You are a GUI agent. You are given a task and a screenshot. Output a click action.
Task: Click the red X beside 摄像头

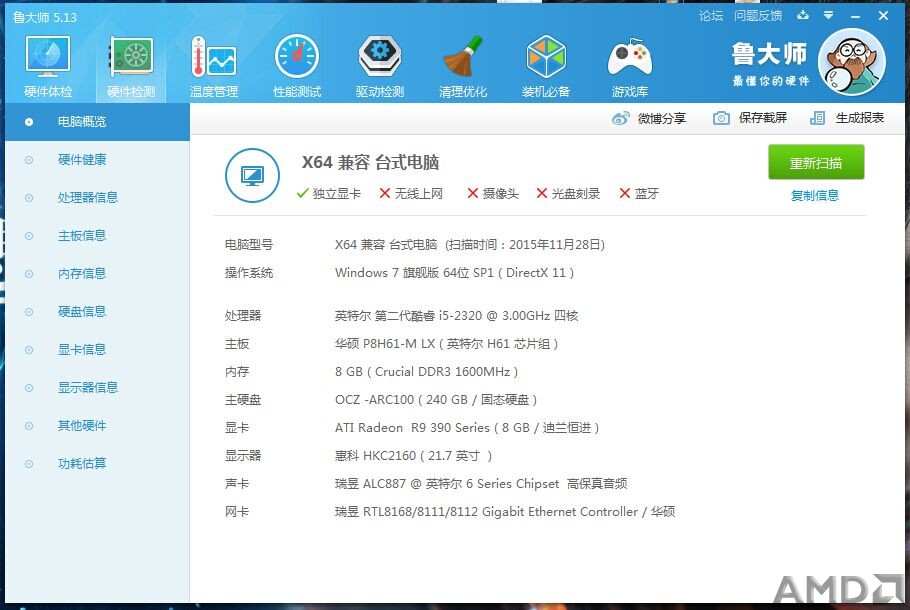472,193
